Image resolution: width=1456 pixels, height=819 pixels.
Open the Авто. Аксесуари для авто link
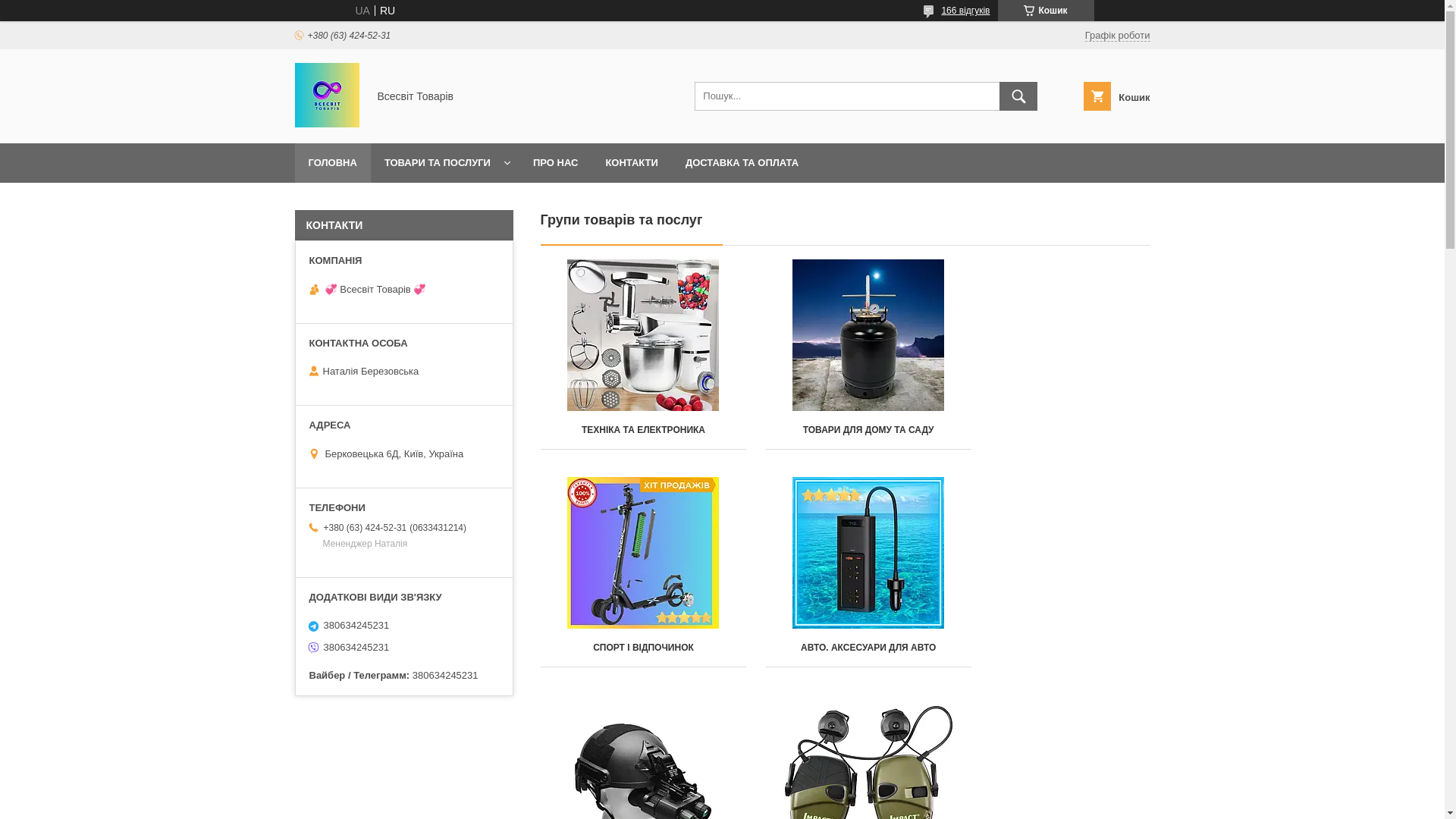[868, 648]
